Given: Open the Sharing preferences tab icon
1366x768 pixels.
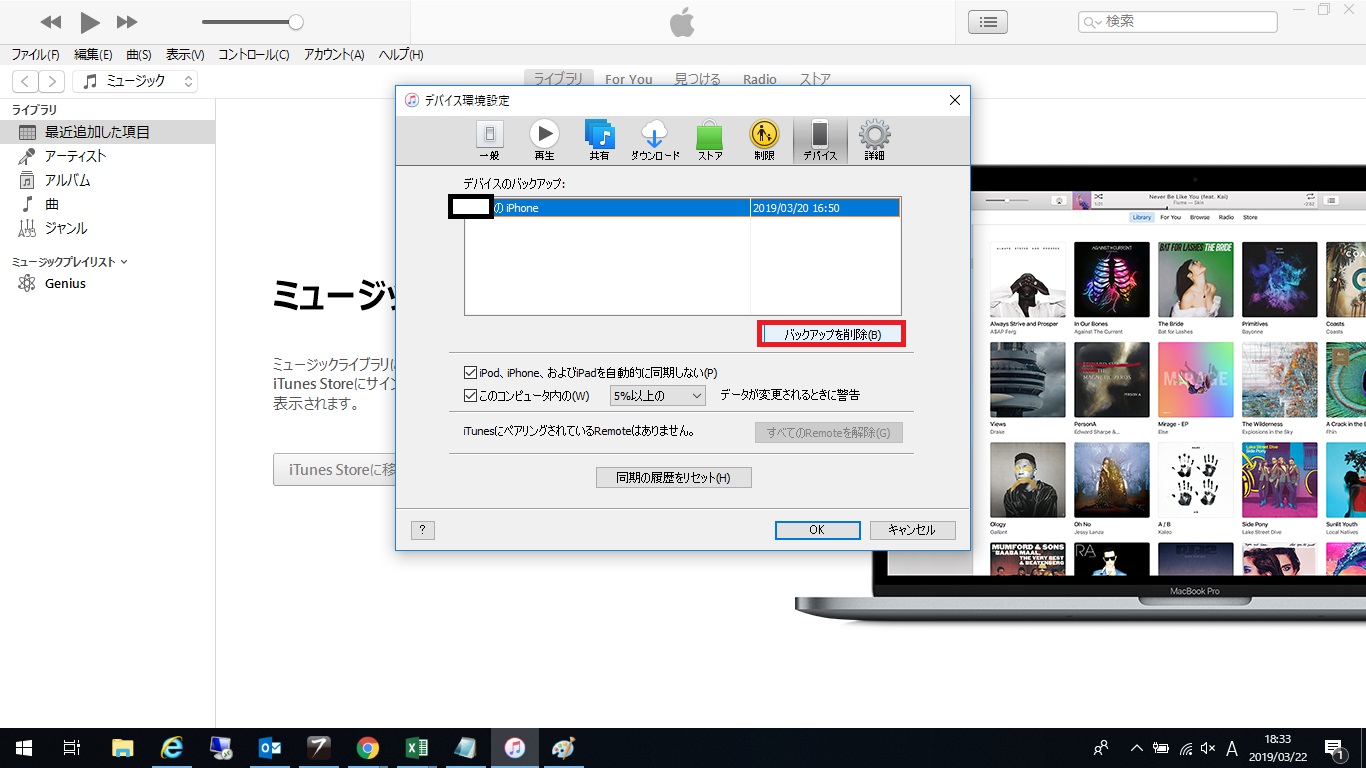Looking at the screenshot, I should [599, 140].
